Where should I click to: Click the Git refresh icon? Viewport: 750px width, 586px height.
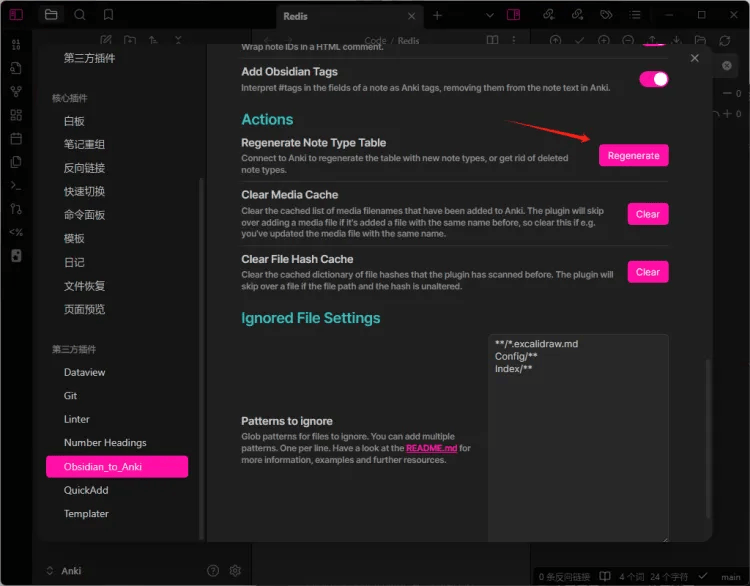[x=725, y=41]
